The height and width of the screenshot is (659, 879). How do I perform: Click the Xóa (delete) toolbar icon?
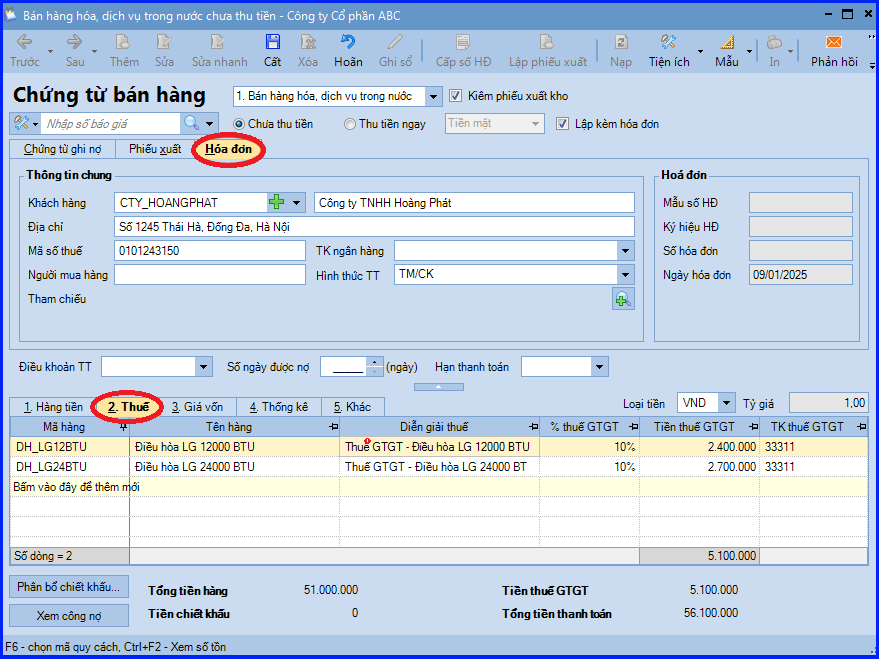click(307, 43)
